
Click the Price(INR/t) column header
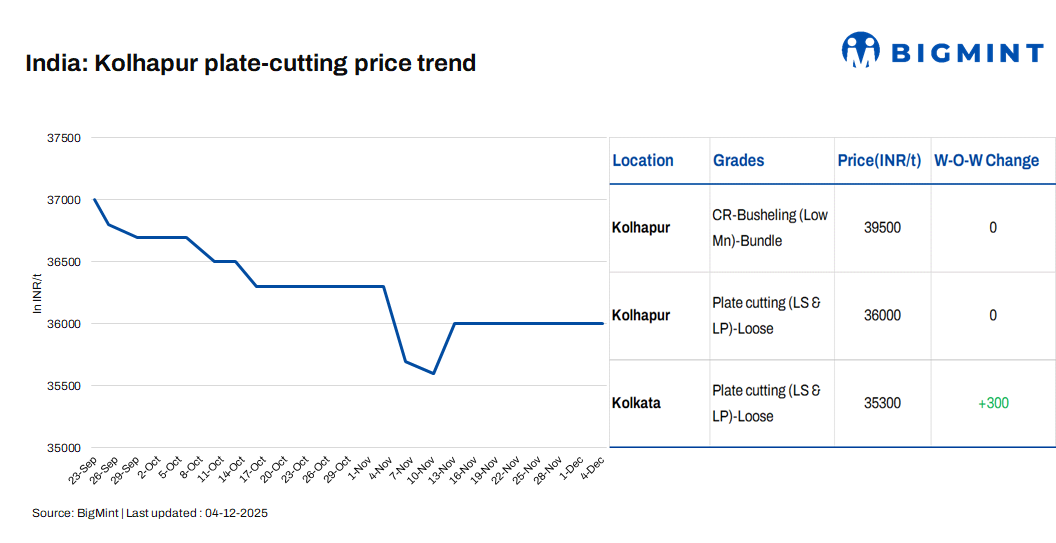point(879,161)
